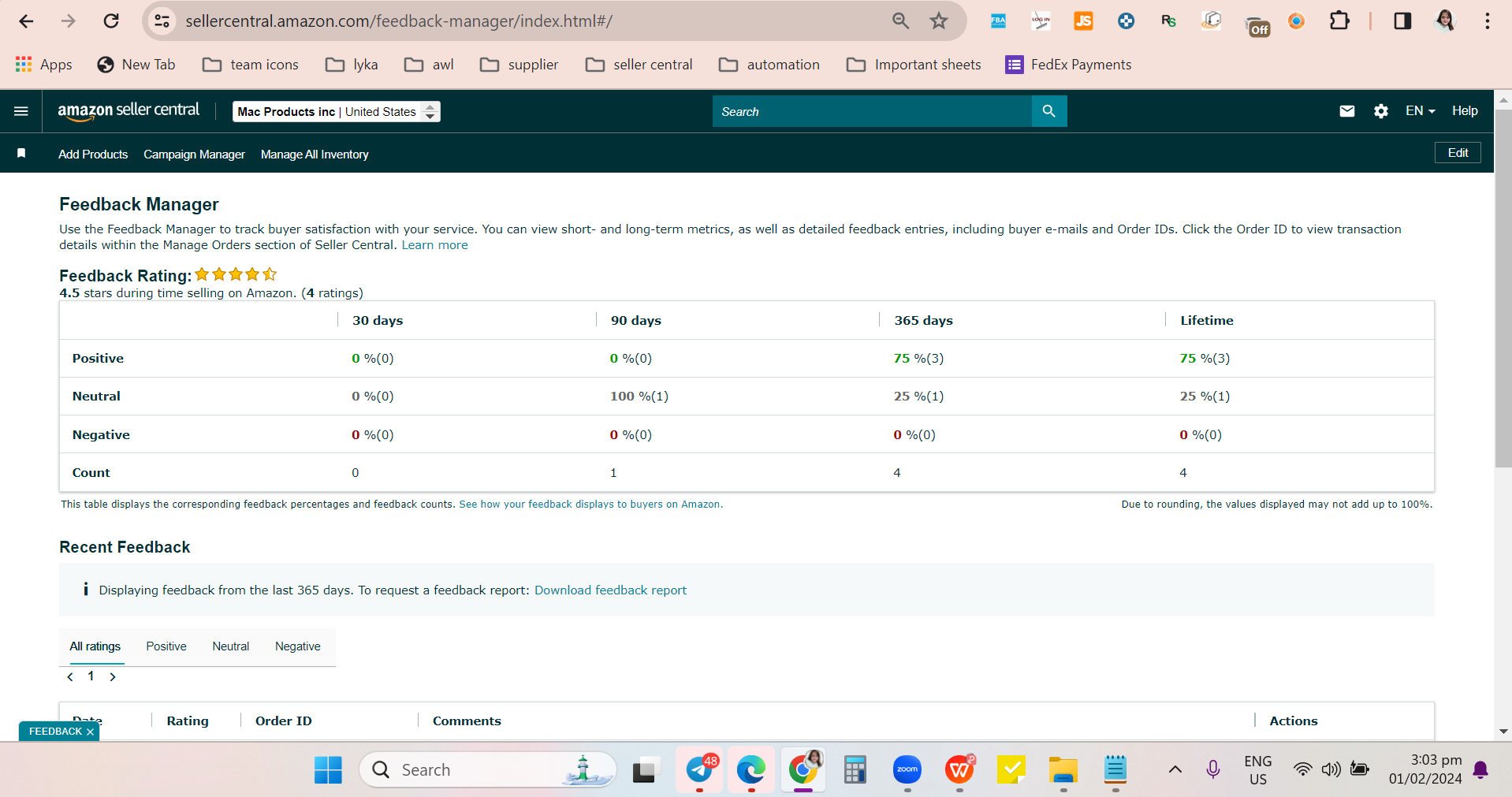Viewport: 1512px width, 797px height.
Task: Open the settings gear icon
Action: pos(1380,111)
